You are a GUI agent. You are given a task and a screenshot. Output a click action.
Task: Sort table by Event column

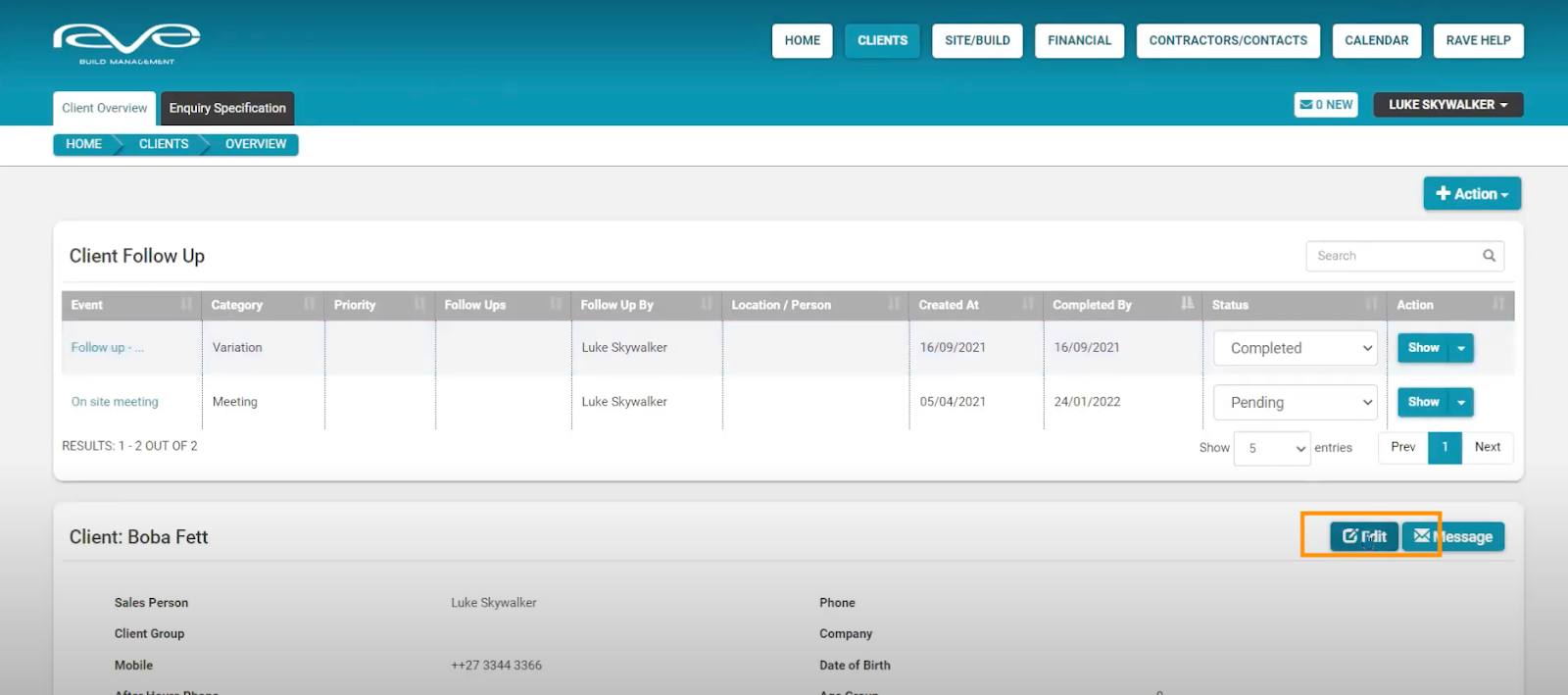coord(130,305)
